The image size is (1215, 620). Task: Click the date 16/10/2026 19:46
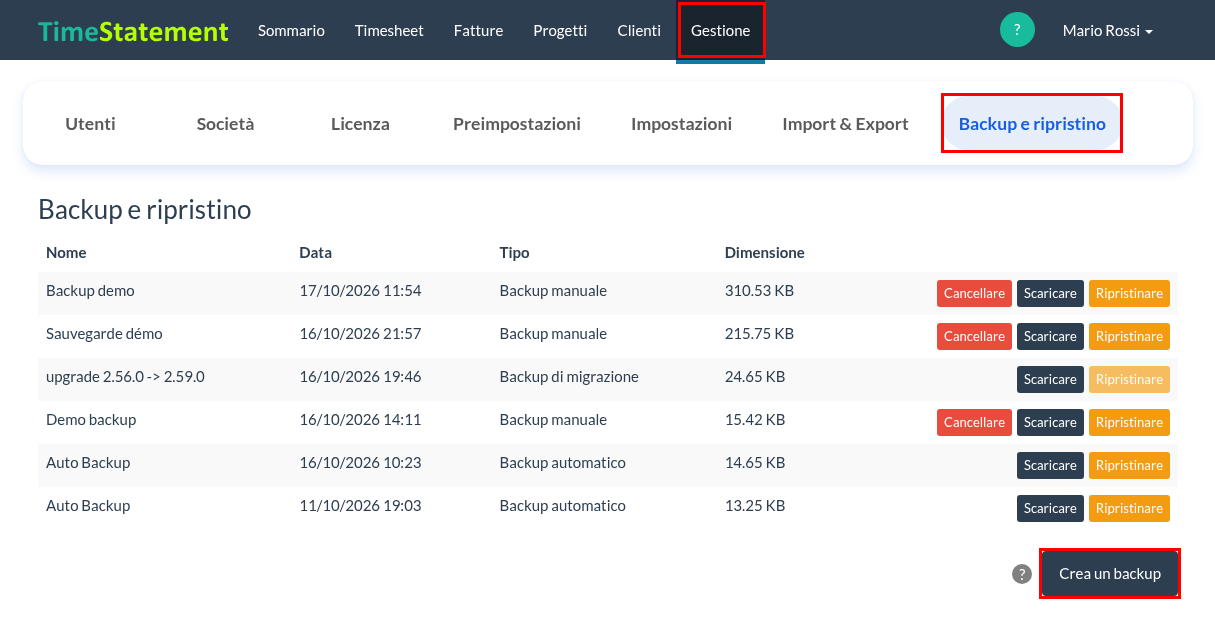(x=360, y=377)
